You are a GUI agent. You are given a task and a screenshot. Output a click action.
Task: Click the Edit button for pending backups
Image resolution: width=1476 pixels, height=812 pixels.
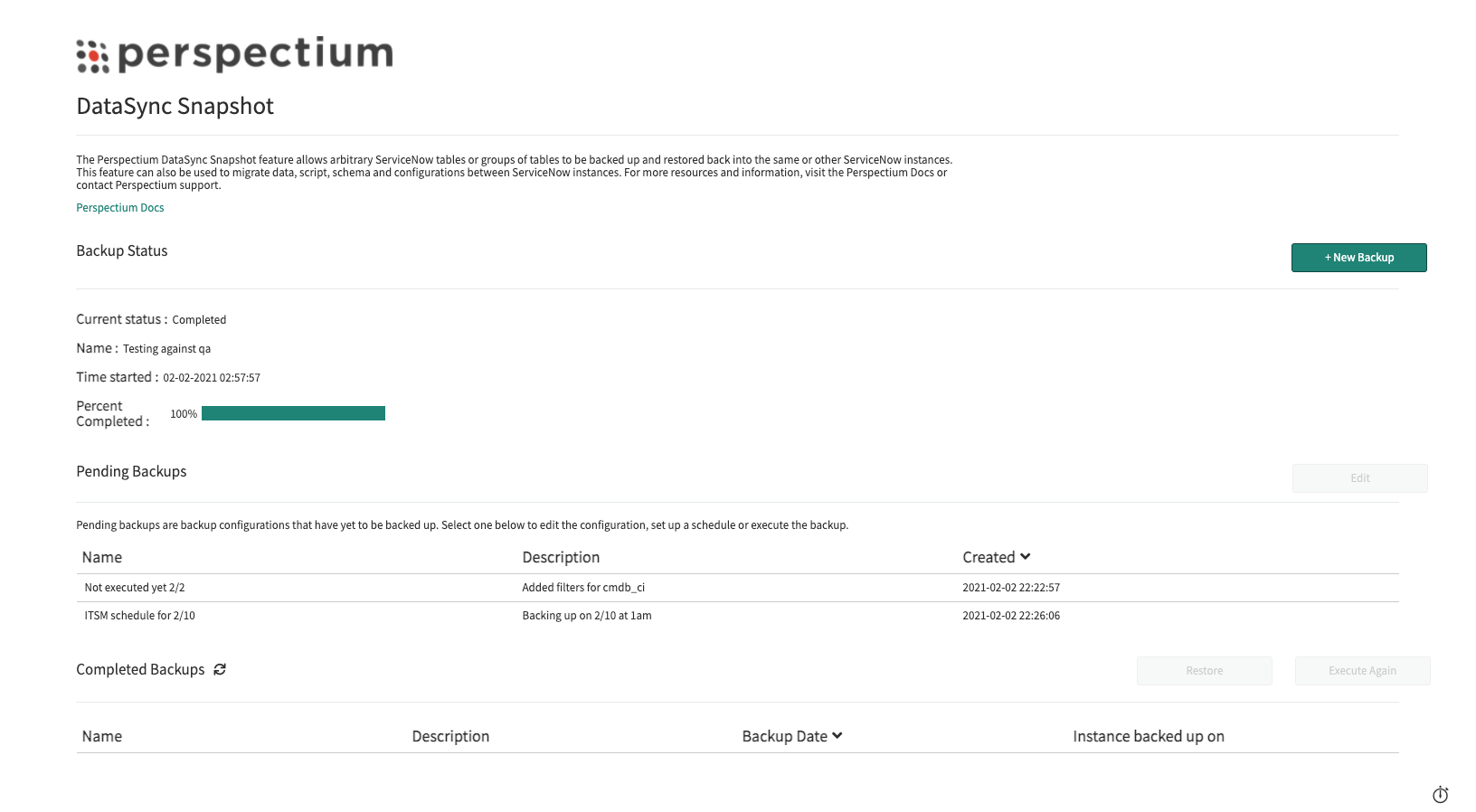click(x=1360, y=478)
